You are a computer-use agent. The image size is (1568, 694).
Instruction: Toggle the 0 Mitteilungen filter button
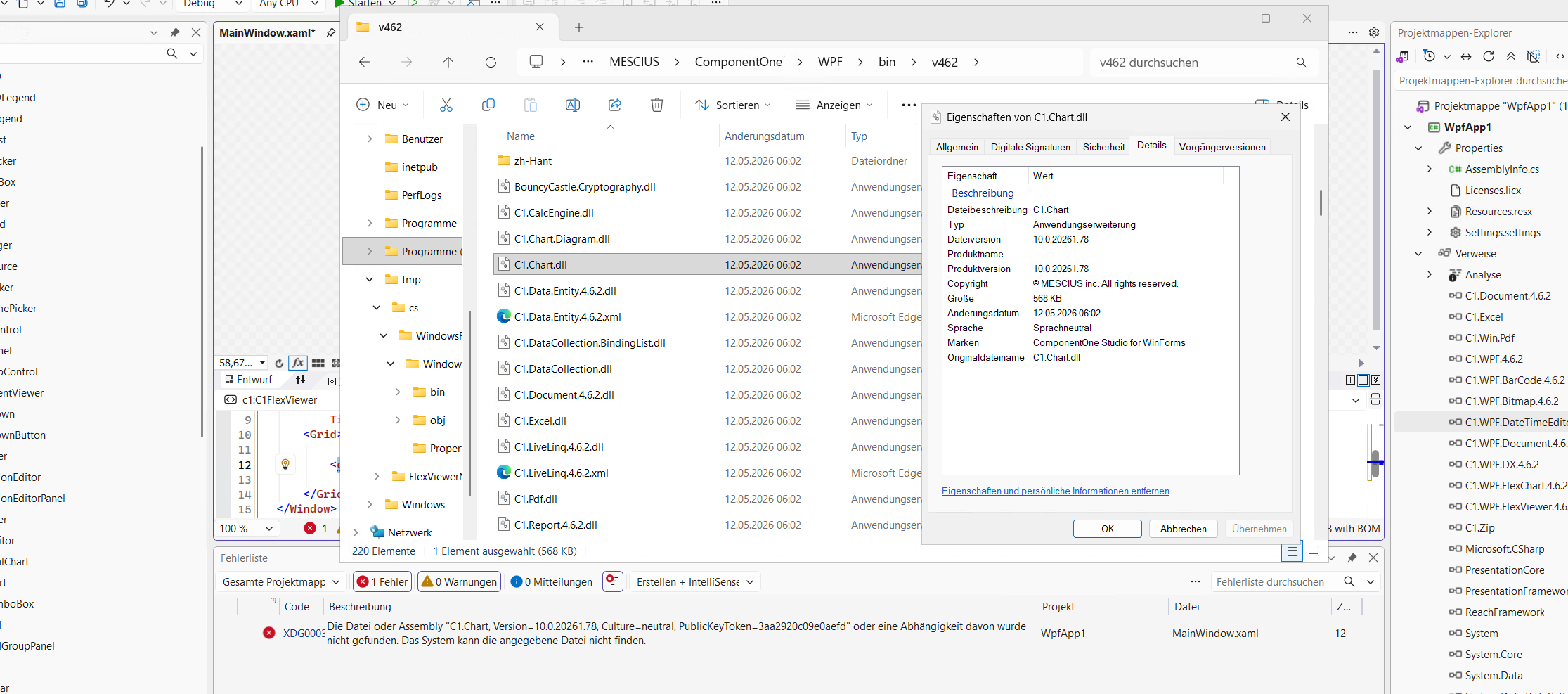point(552,581)
